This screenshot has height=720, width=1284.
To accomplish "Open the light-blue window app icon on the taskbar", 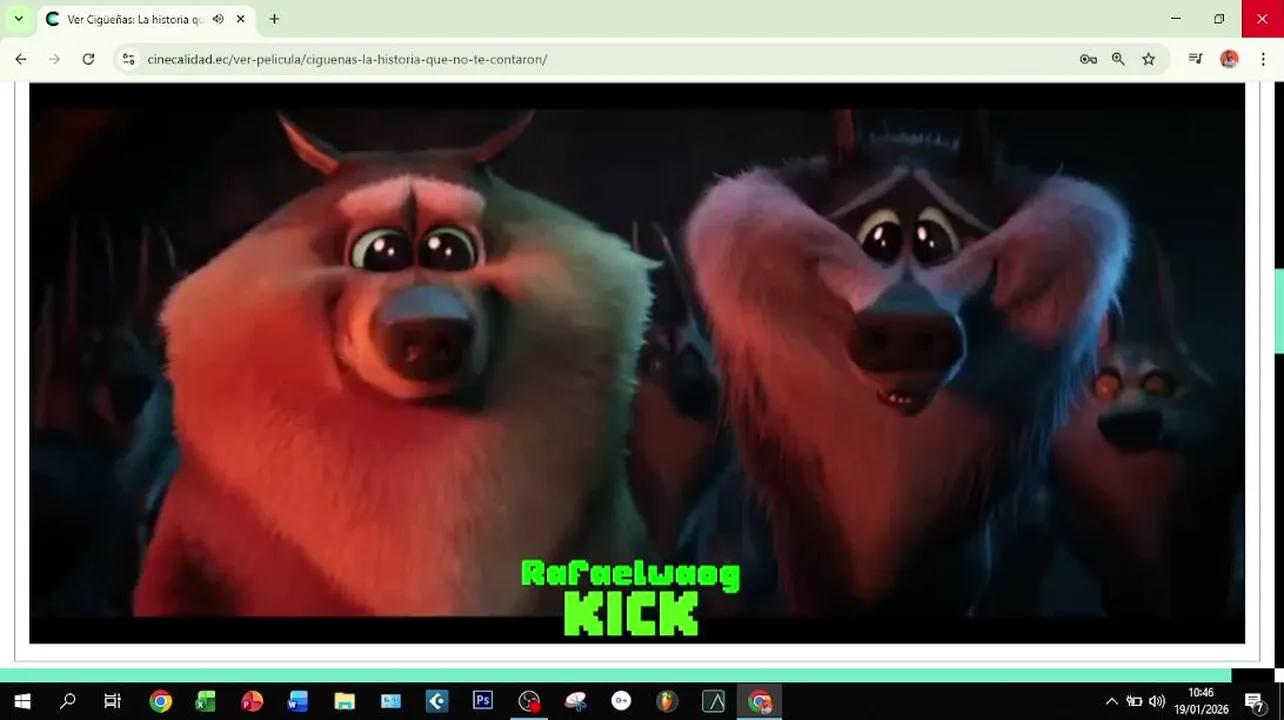I will 391,701.
